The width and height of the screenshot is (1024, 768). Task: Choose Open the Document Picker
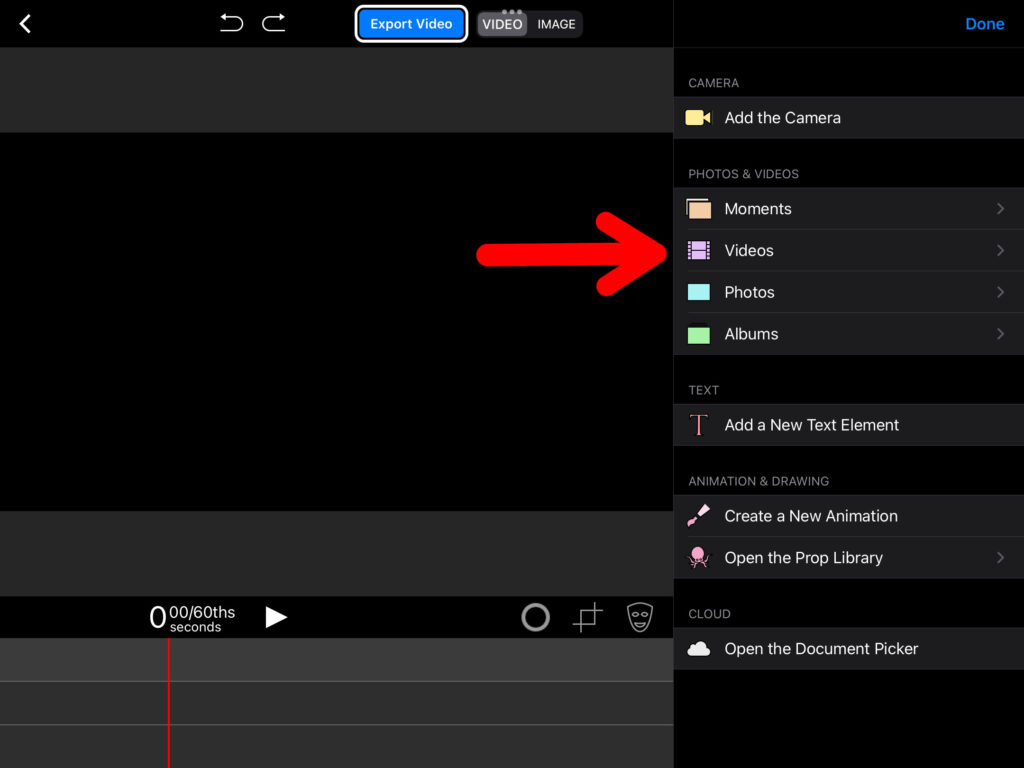pos(821,649)
